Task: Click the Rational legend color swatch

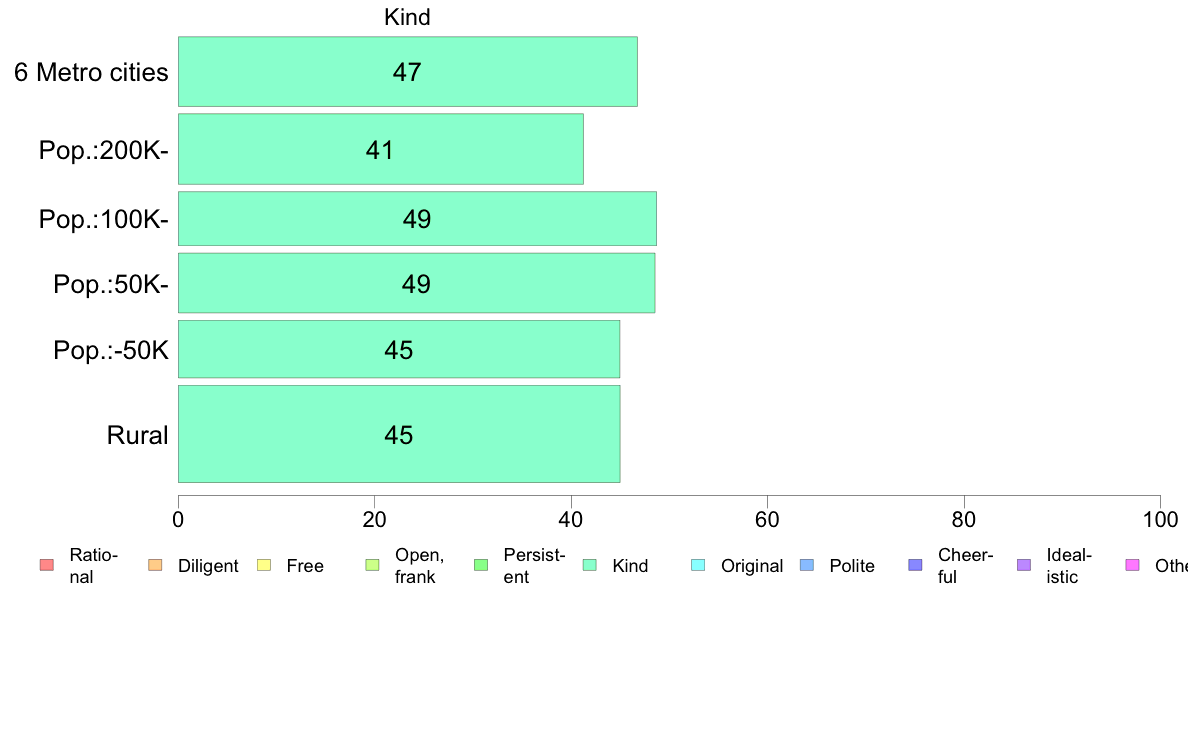Action: click(x=47, y=565)
